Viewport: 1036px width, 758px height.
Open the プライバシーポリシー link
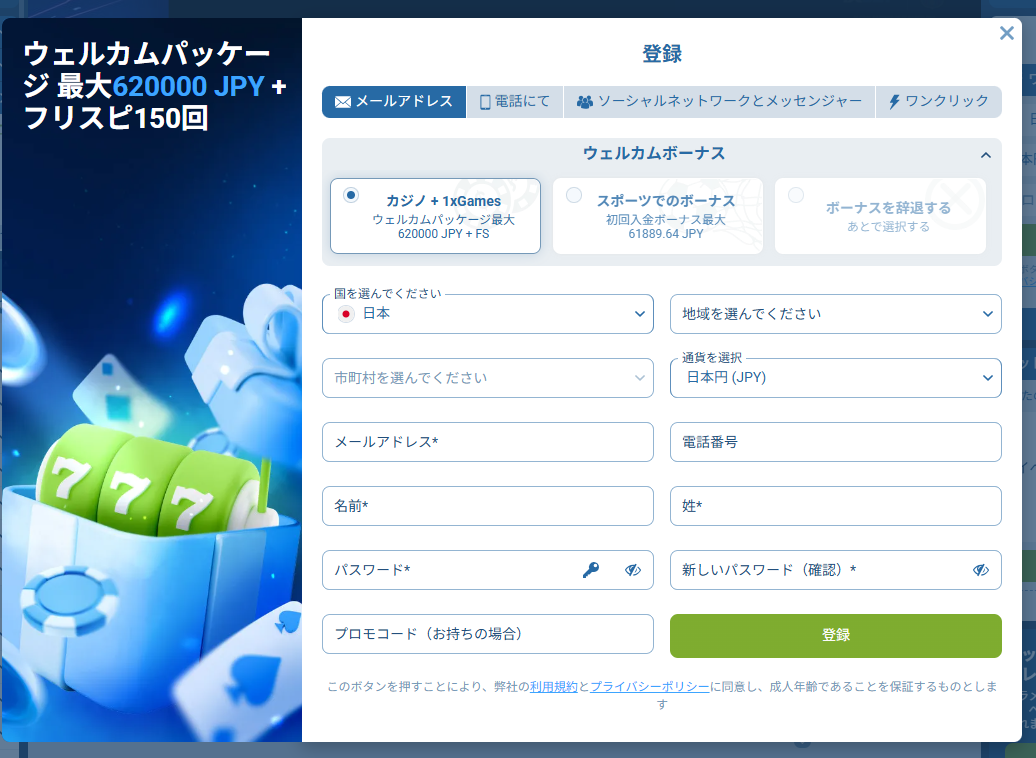tap(649, 687)
